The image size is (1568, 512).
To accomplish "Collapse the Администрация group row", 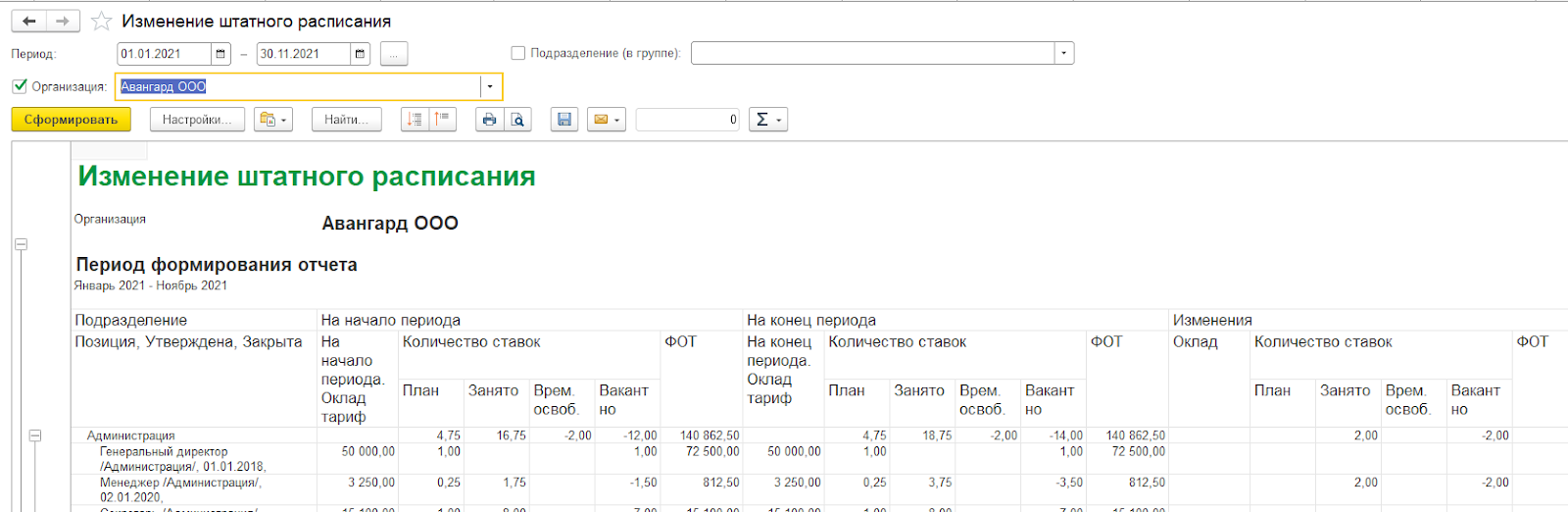I will tap(35, 435).
